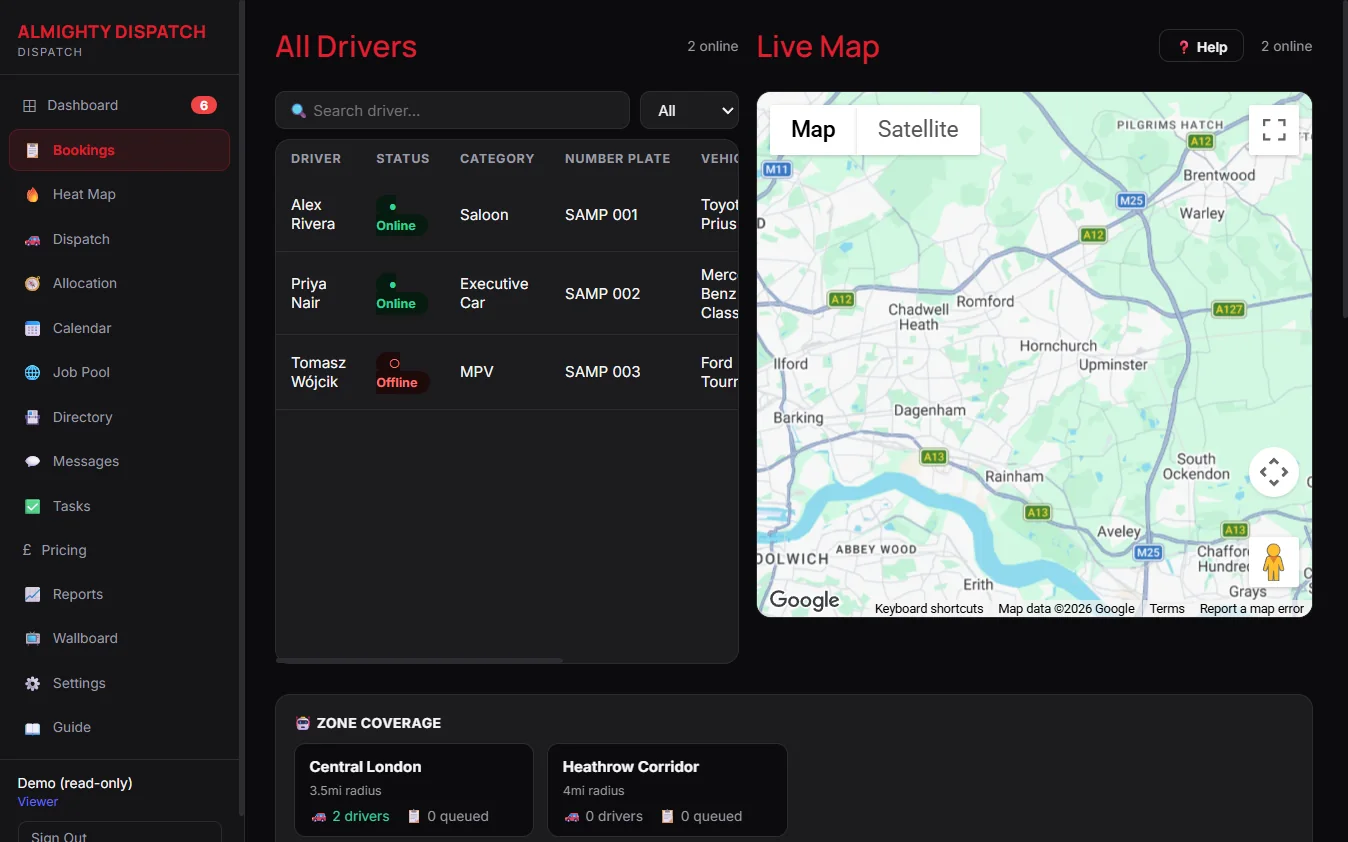The height and width of the screenshot is (842, 1348).
Task: Click the Bookings clipboard icon
Action: [33, 150]
